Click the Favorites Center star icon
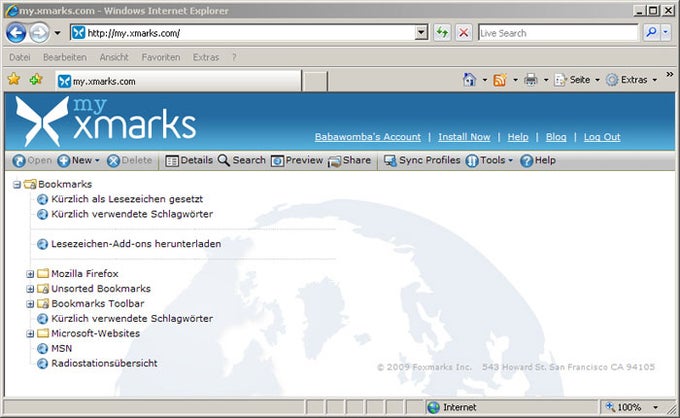 [14, 79]
